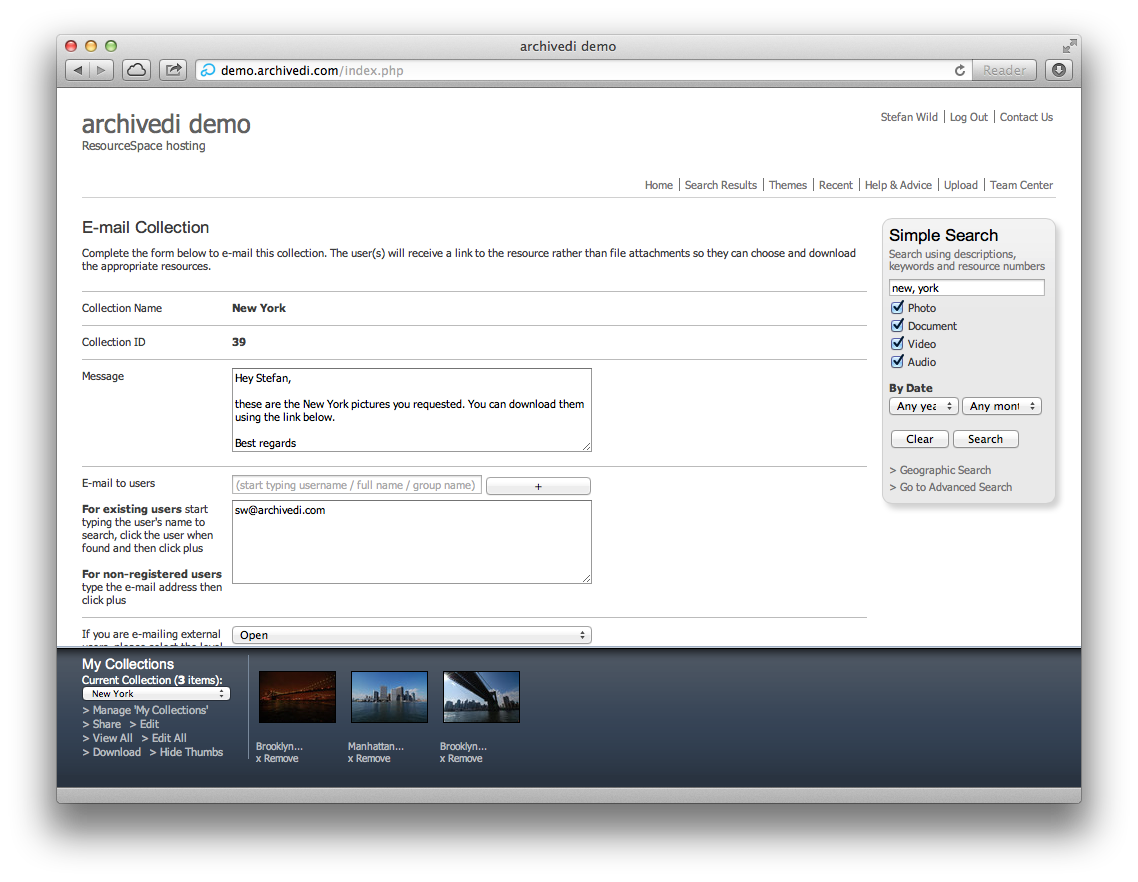Remove the Manhattan item from the collection

(369, 759)
